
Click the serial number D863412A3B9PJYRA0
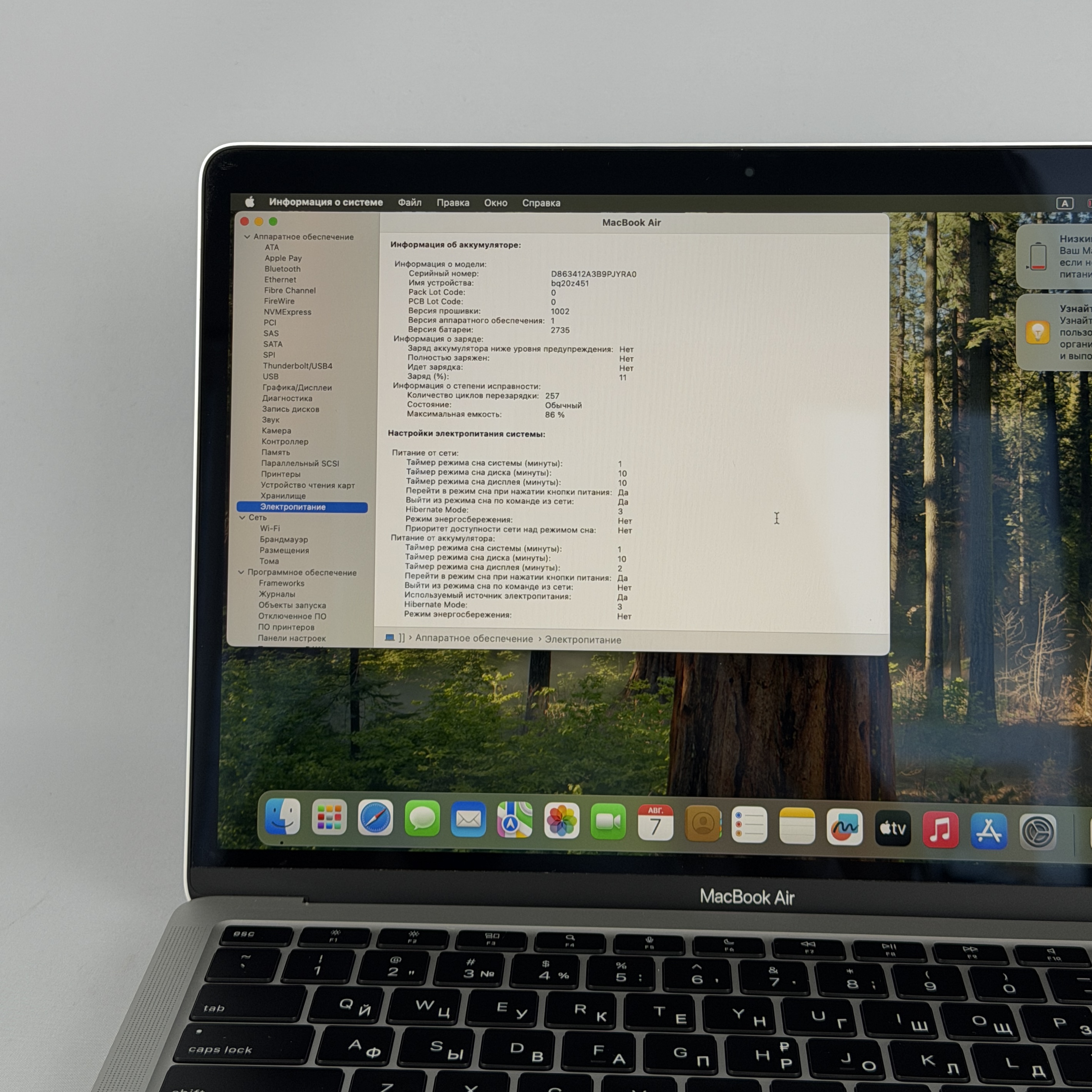(594, 274)
